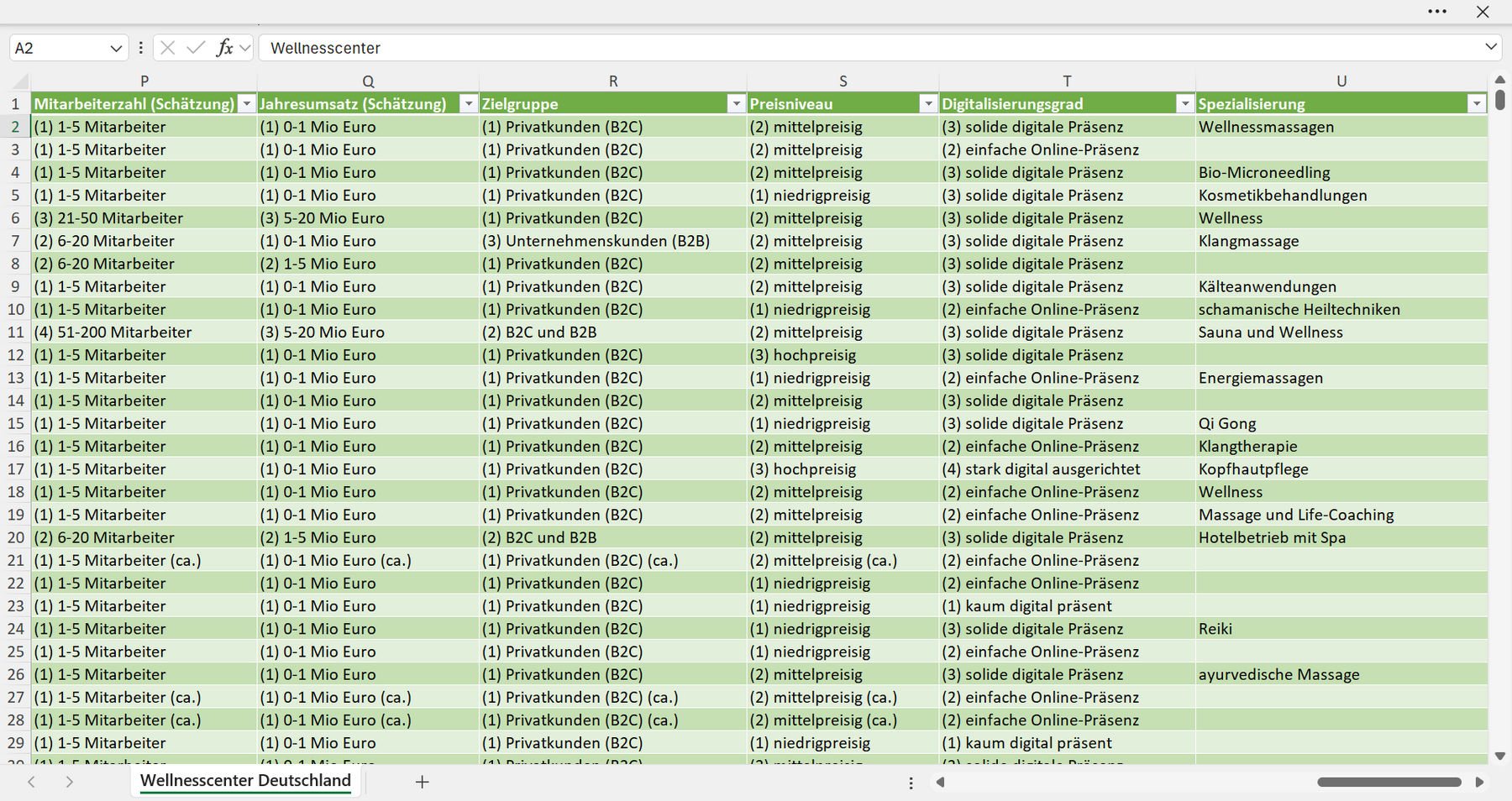Screen dimensions: 1512x801
Task: Click the cell '(4) stark digital ausgerichtet'
Action: [1067, 469]
